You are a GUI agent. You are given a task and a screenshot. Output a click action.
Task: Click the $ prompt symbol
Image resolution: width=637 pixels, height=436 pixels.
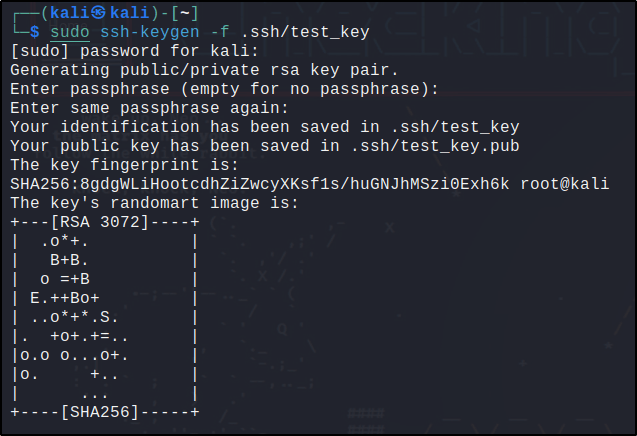click(x=35, y=32)
